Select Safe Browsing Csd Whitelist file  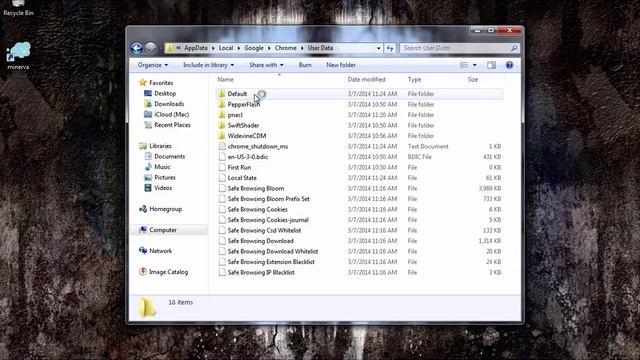pos(264,231)
